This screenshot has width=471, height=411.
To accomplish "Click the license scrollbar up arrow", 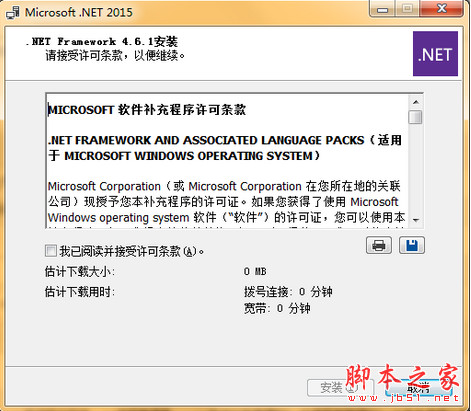I will pyautogui.click(x=416, y=102).
